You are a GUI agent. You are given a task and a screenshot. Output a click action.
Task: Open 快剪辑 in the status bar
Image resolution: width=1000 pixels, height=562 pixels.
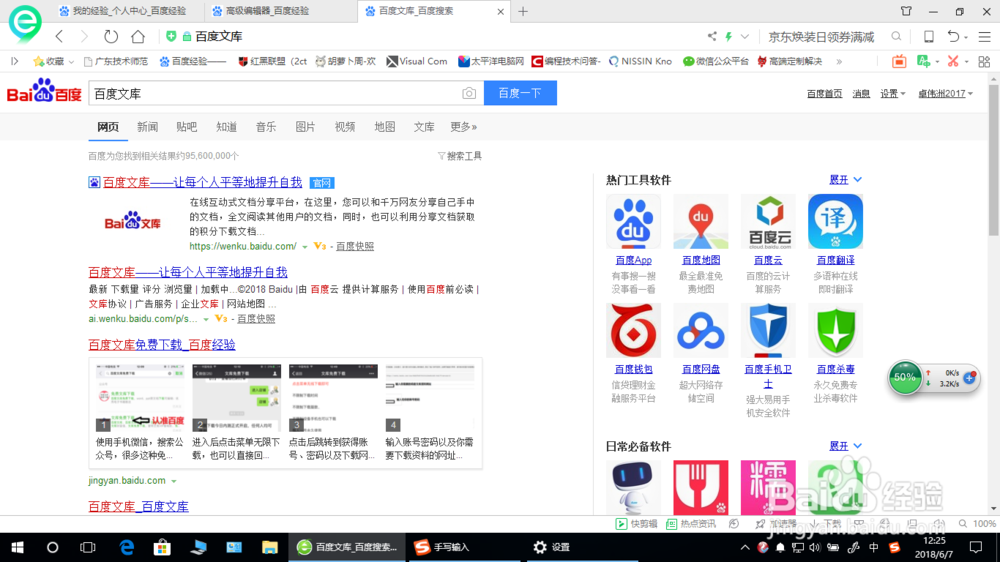(x=636, y=524)
